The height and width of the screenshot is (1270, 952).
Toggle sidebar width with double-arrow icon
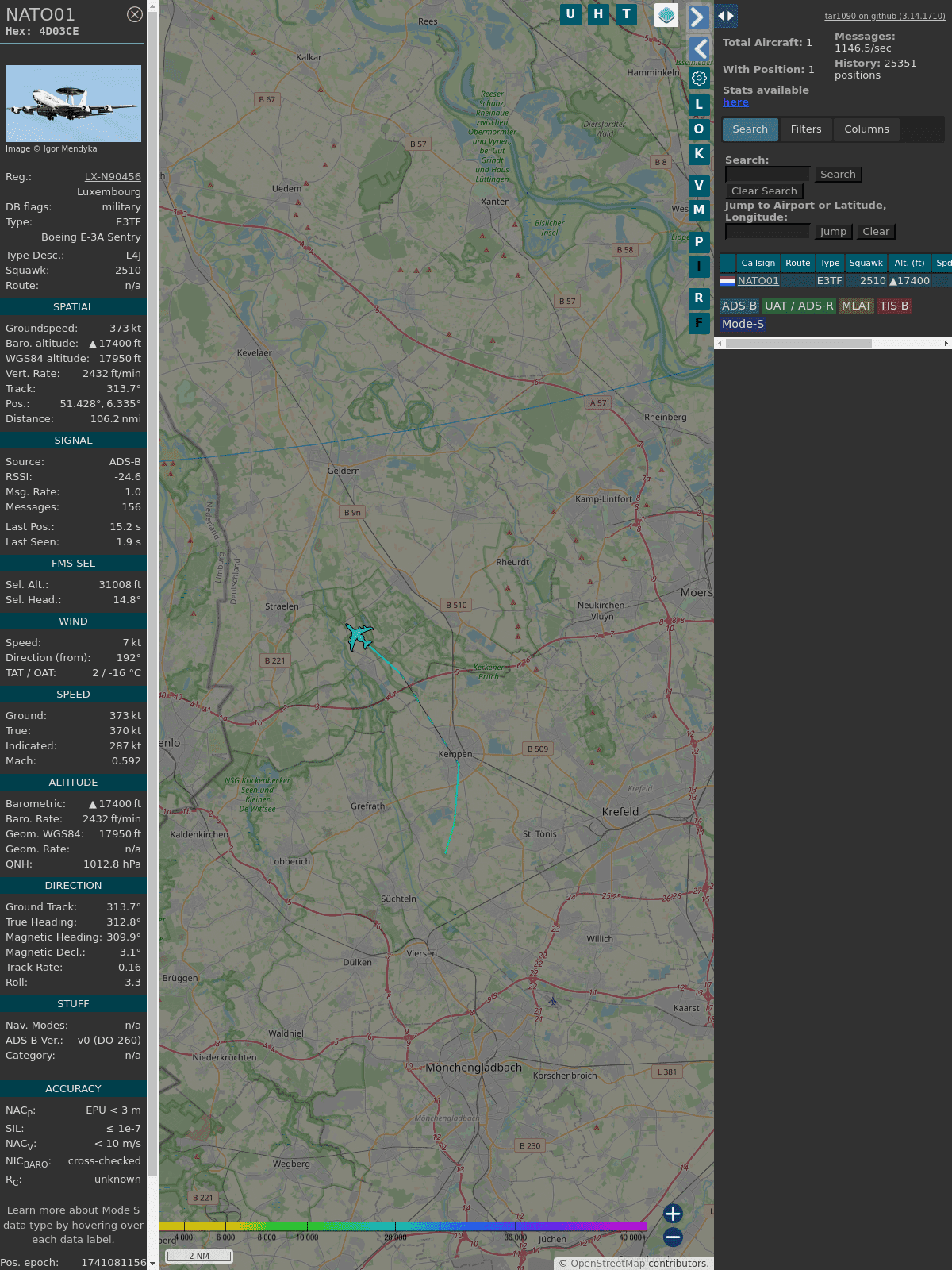click(726, 16)
